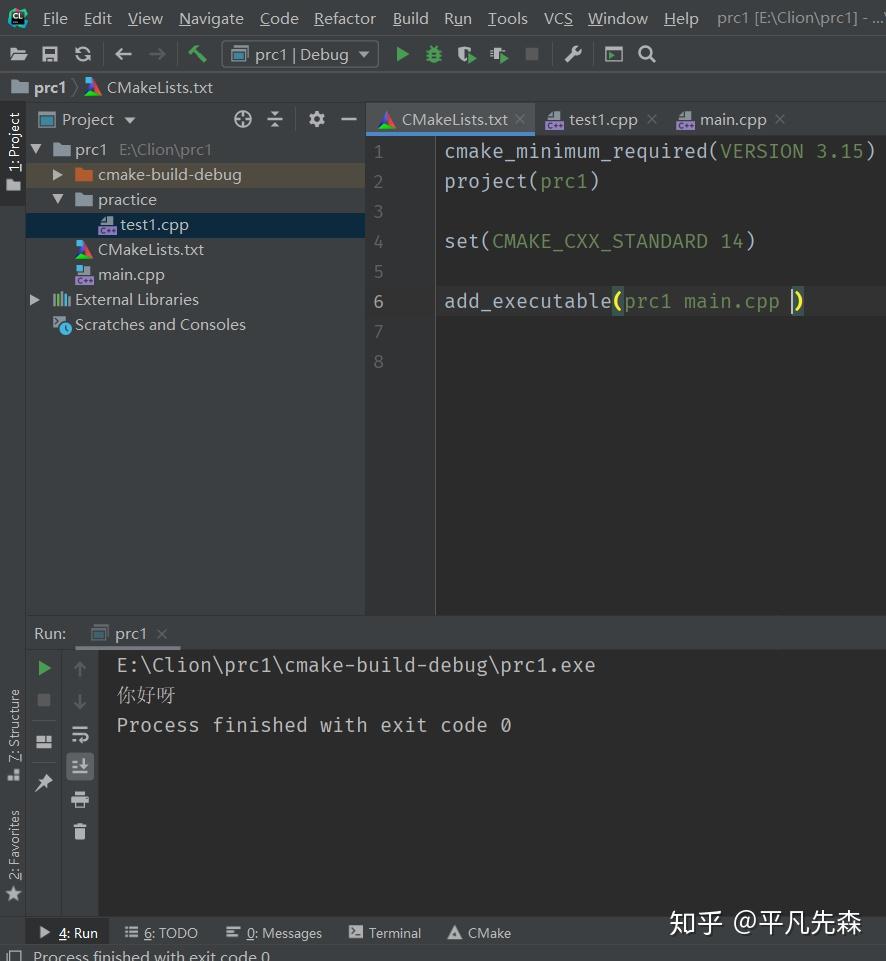Click Save All disk icon
Image resolution: width=886 pixels, height=961 pixels.
point(50,54)
